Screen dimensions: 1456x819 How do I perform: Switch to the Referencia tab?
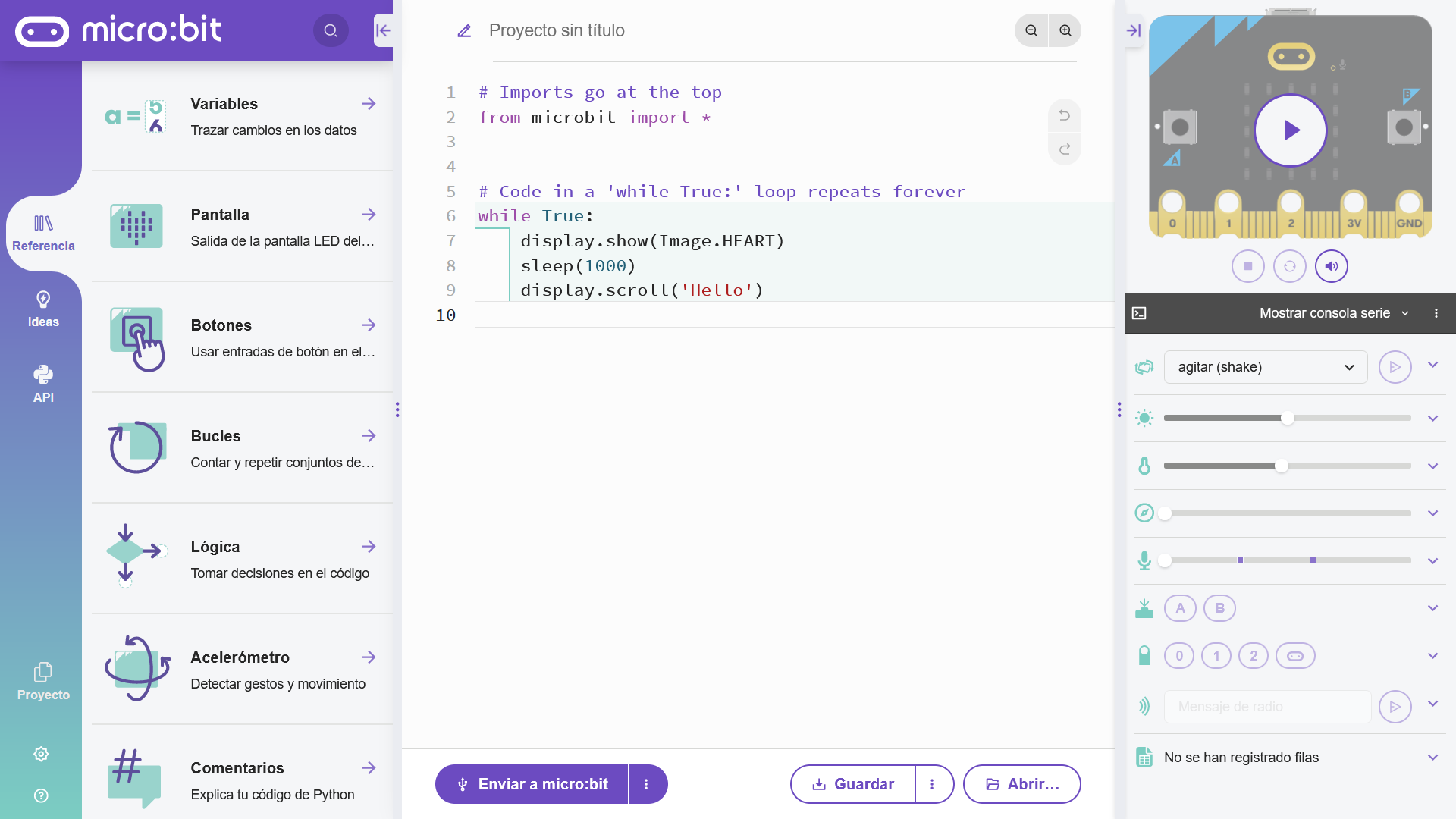pos(42,231)
